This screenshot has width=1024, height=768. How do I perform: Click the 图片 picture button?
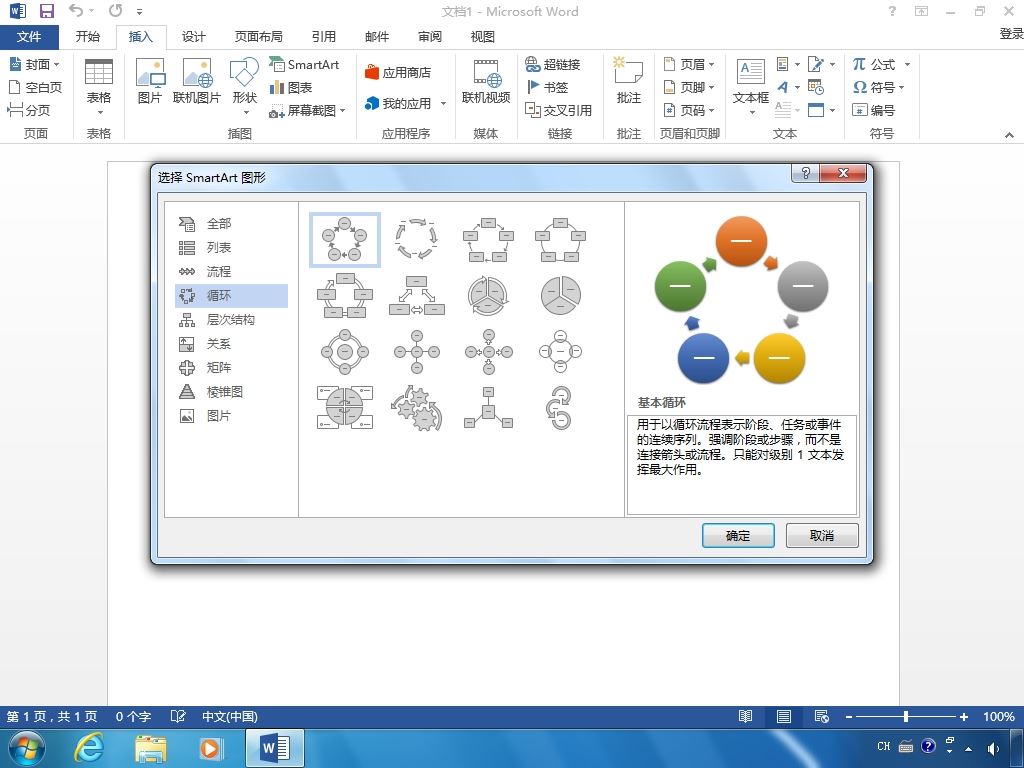coord(150,80)
